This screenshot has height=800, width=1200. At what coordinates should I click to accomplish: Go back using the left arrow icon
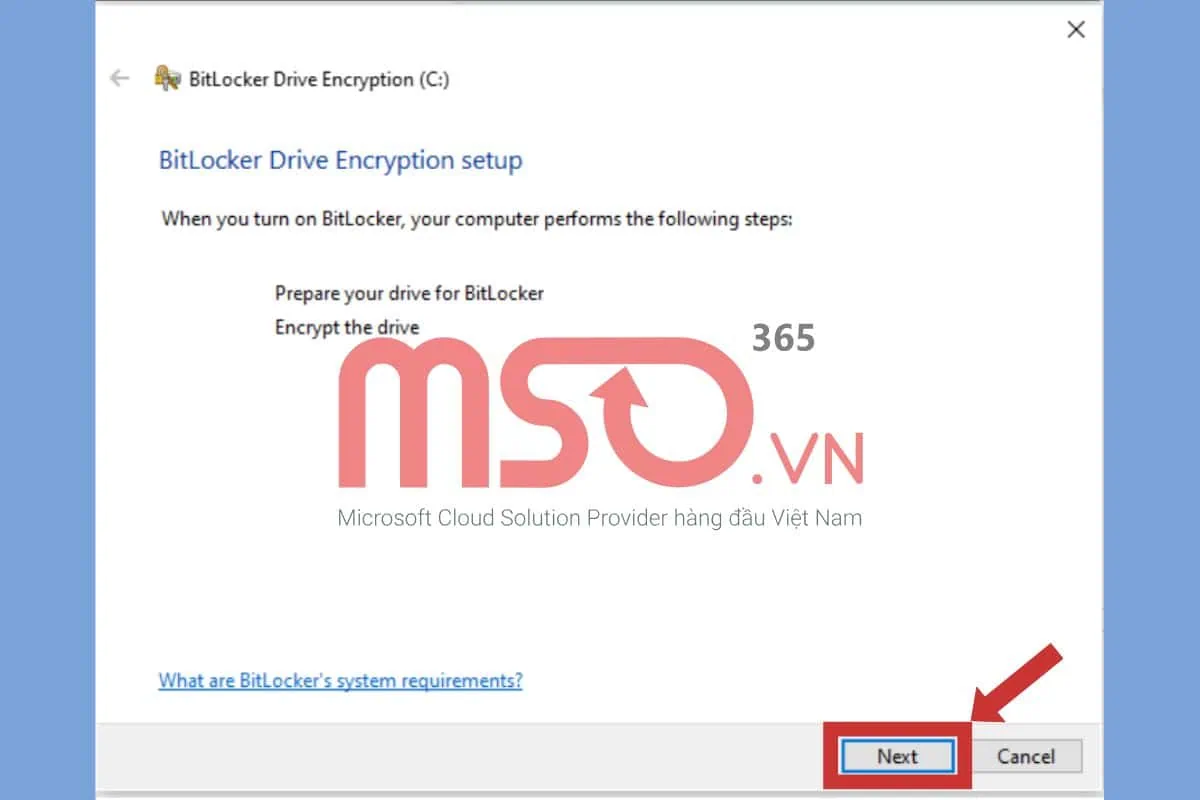(120, 78)
